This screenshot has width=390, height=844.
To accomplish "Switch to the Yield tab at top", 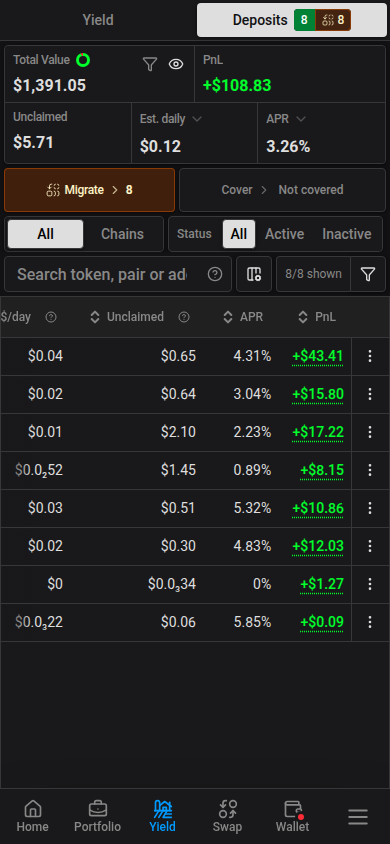I will 98,20.
